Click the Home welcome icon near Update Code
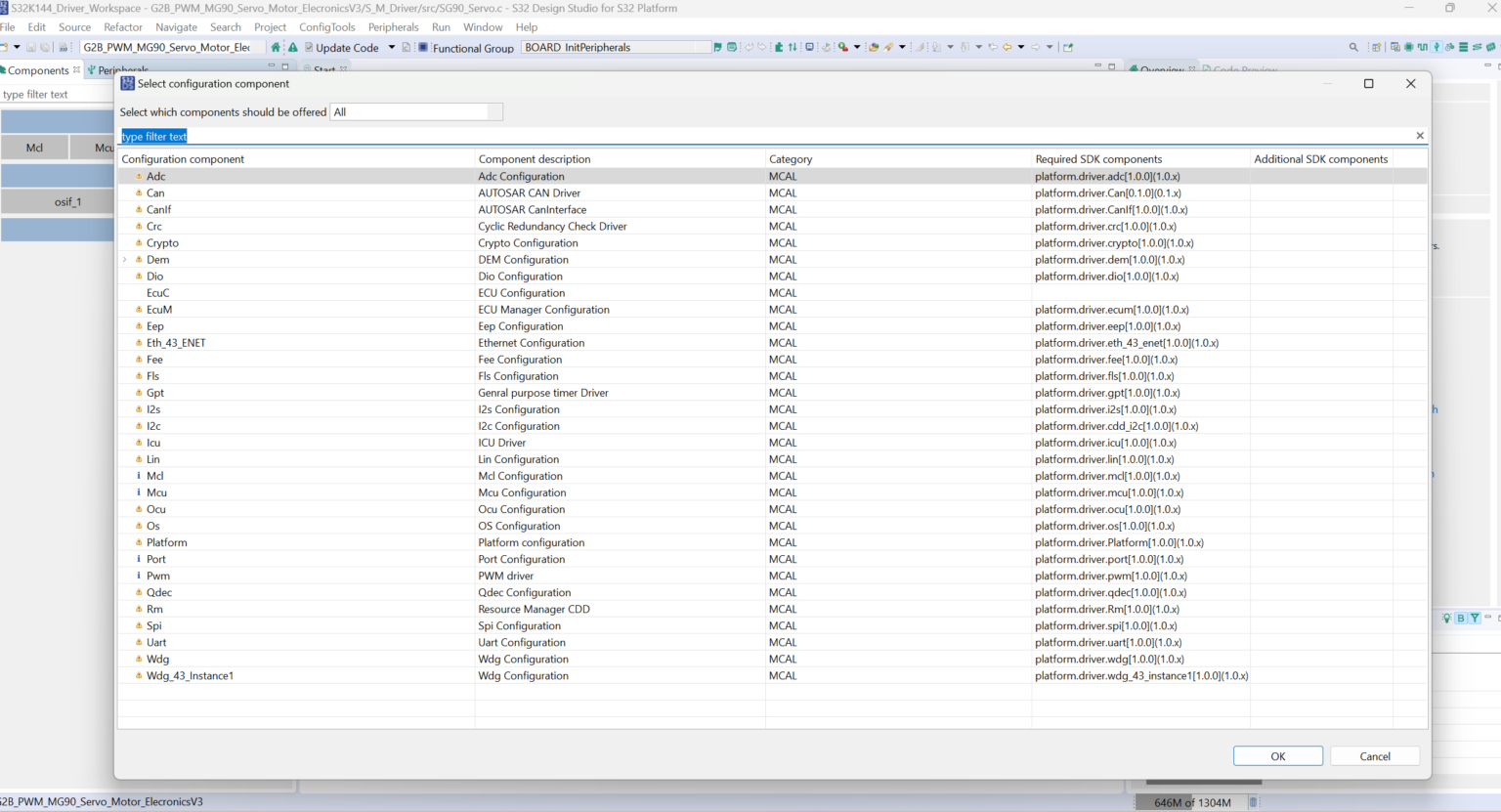Viewport: 1501px width, 812px height. 277,47
